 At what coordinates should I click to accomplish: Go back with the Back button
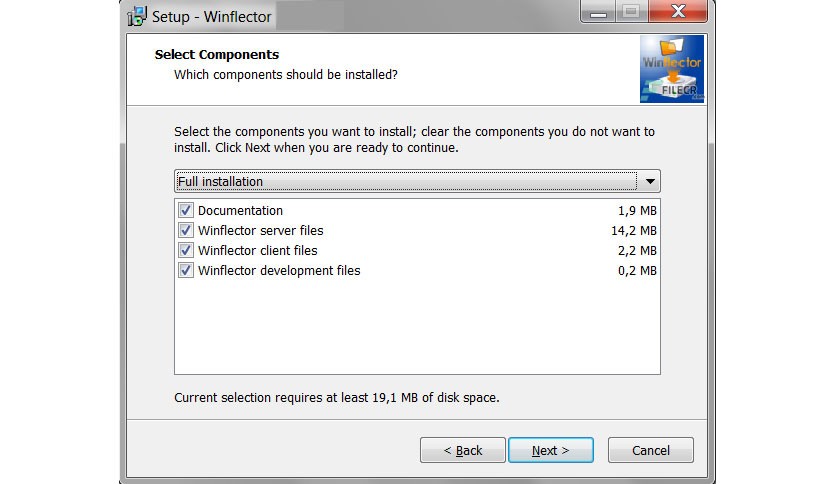click(462, 450)
